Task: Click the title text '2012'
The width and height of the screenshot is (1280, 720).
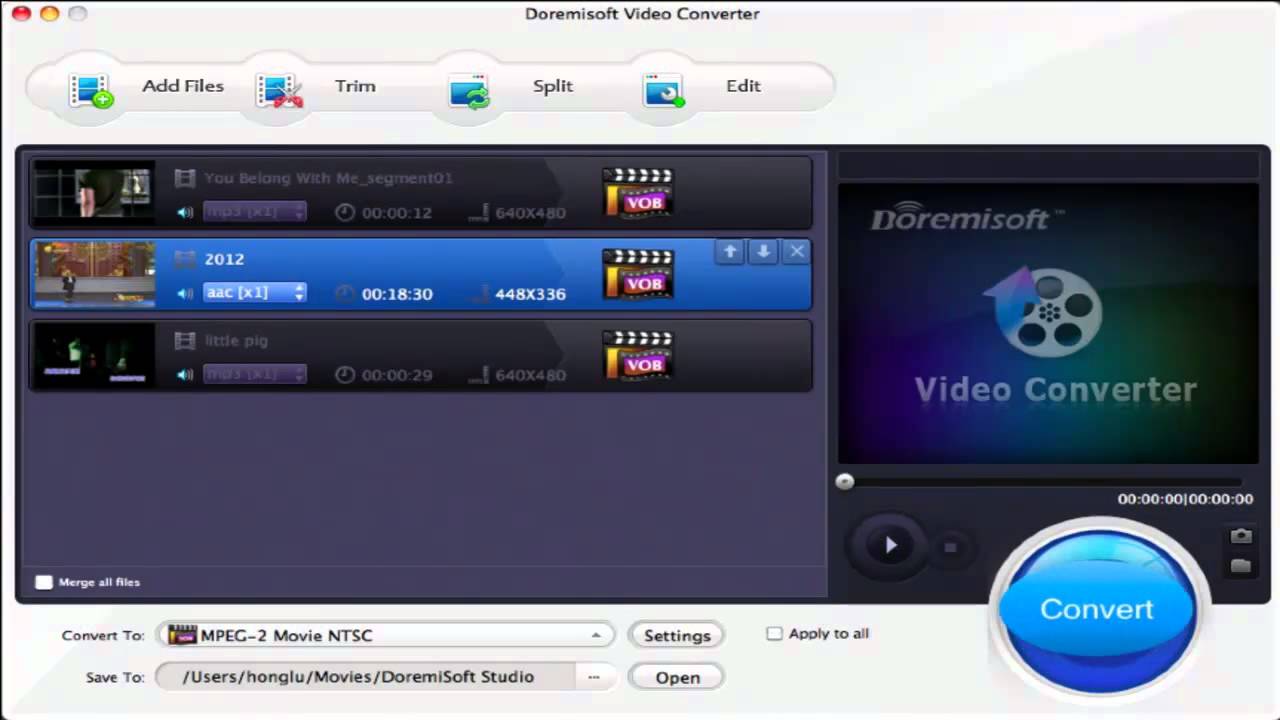Action: coord(224,259)
